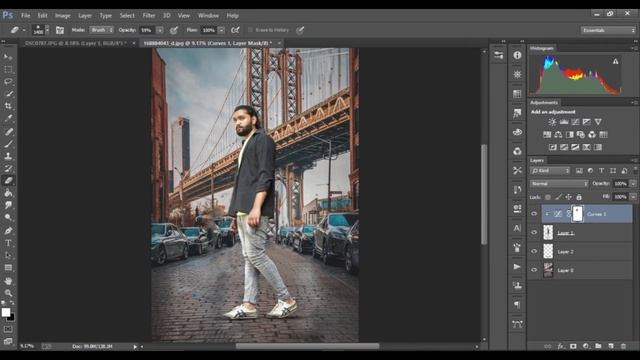Enable the Erase to History checkbox
Image resolution: width=640 pixels, height=360 pixels.
[250, 30]
